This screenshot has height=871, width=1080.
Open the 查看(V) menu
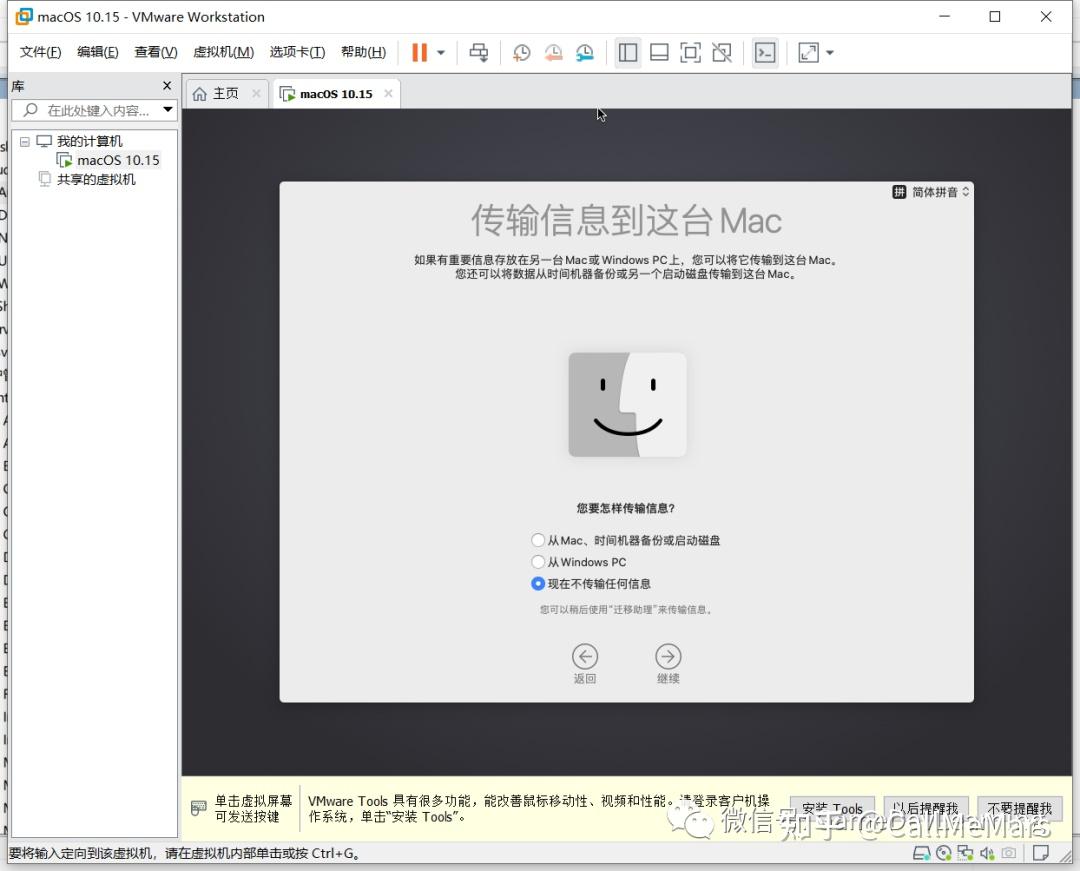pos(156,52)
